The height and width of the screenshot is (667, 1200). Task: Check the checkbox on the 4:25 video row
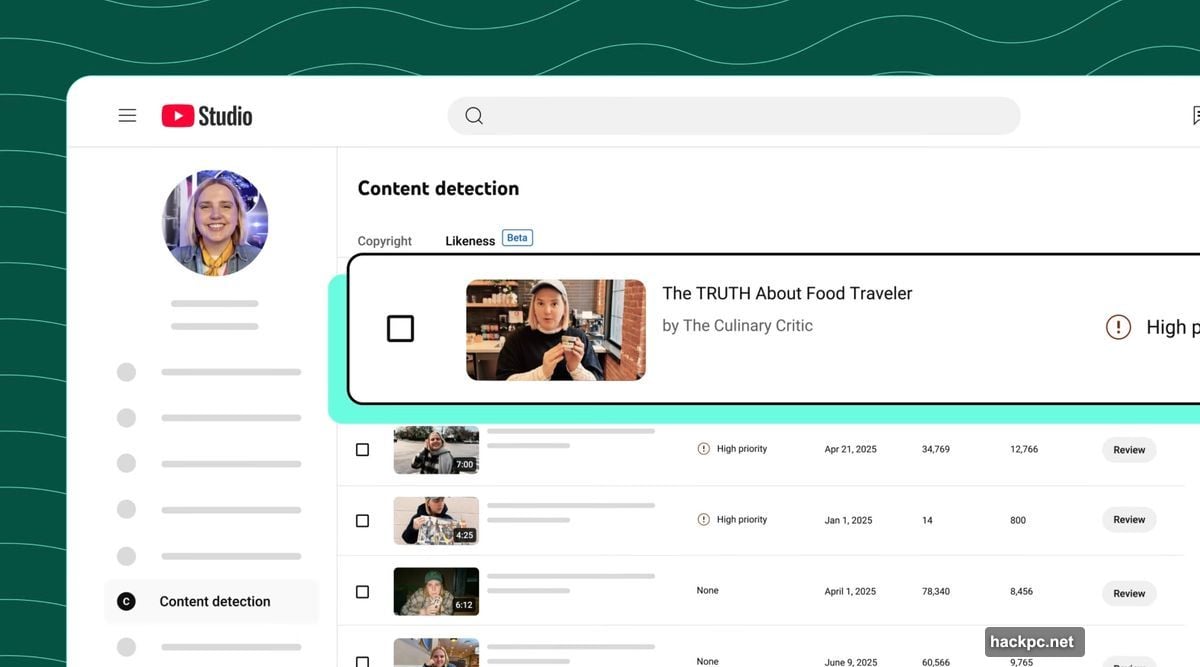tap(362, 520)
